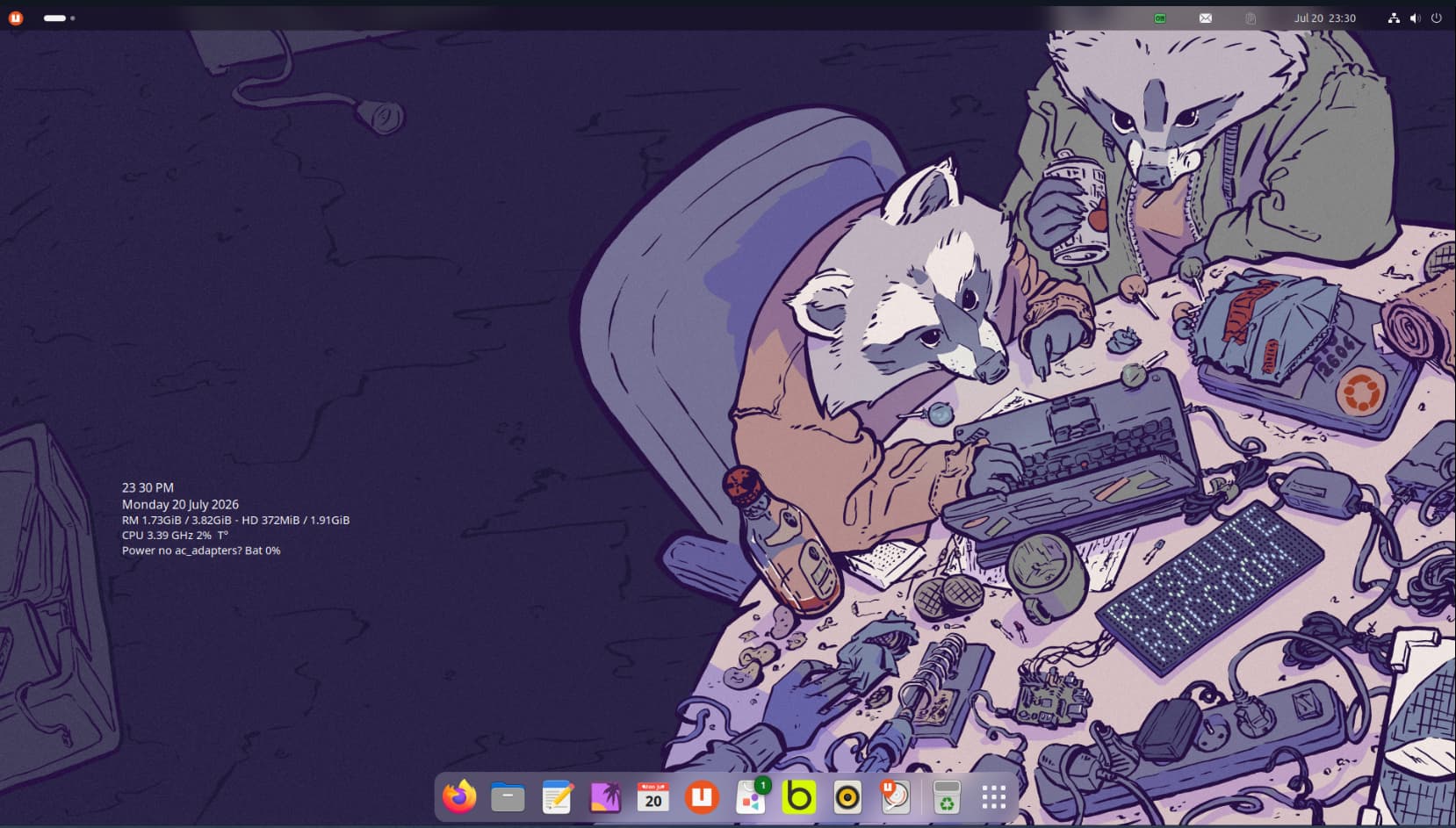Click the orange logo in the top-left panel
The width and height of the screenshot is (1456, 828).
[x=16, y=18]
